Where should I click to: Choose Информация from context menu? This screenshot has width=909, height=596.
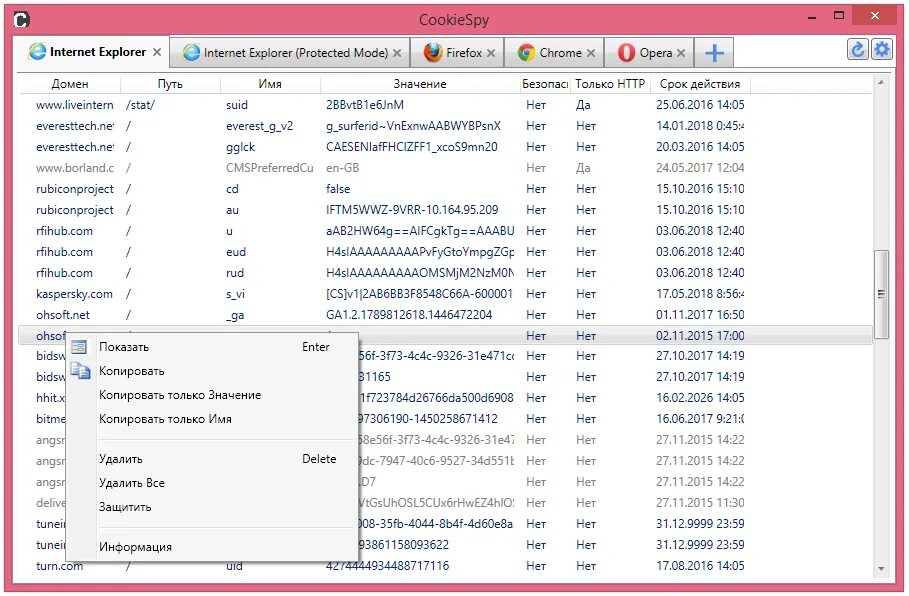tap(214, 547)
